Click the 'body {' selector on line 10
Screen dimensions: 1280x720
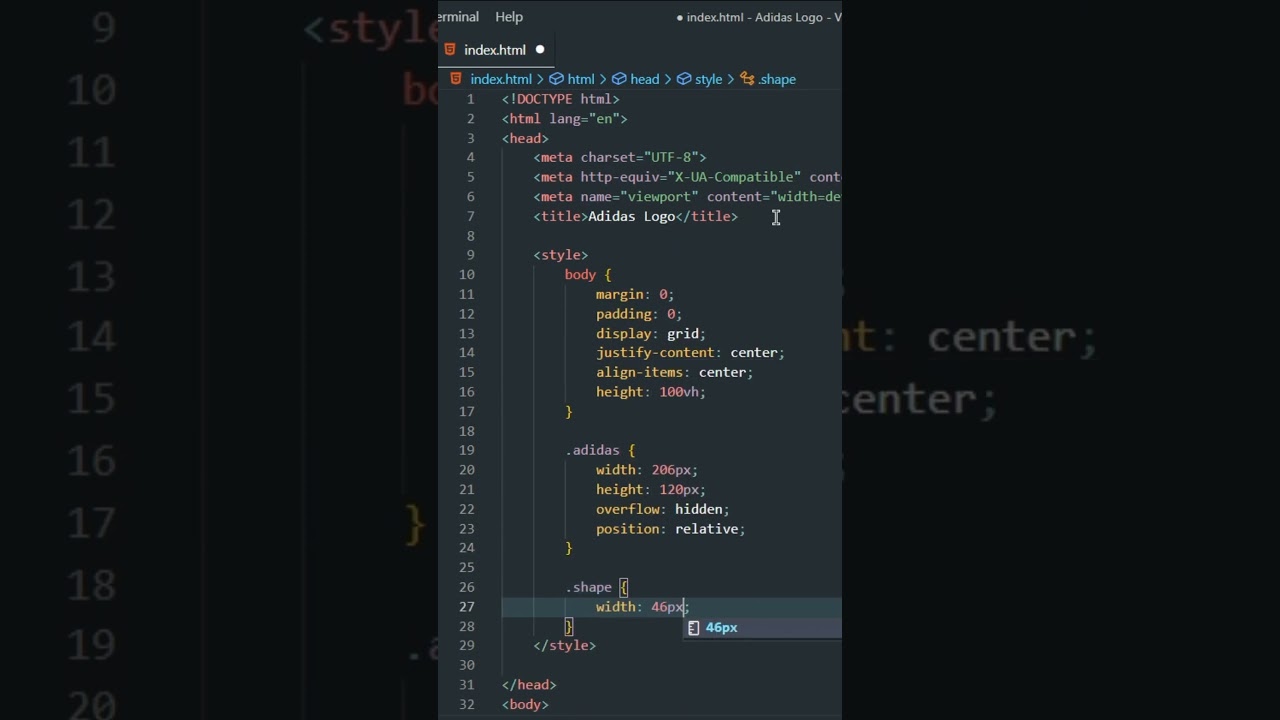[x=588, y=274]
